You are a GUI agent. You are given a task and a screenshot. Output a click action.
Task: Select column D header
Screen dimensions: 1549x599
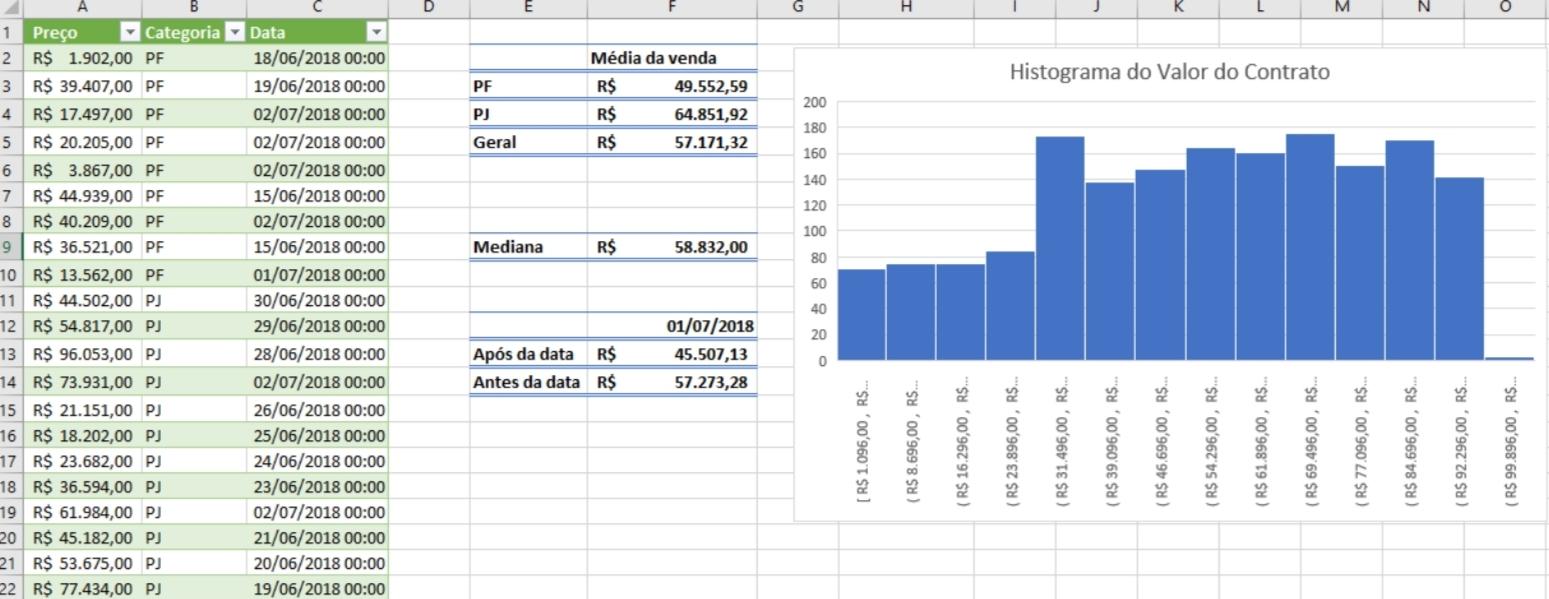(428, 8)
